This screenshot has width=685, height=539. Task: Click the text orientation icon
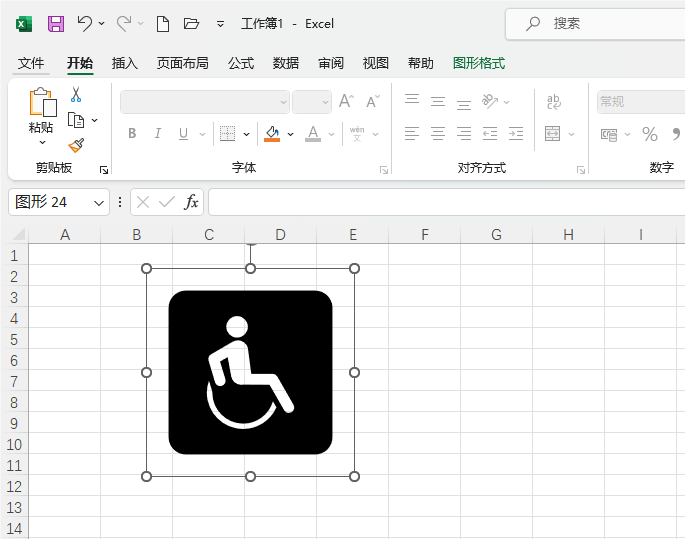(490, 101)
